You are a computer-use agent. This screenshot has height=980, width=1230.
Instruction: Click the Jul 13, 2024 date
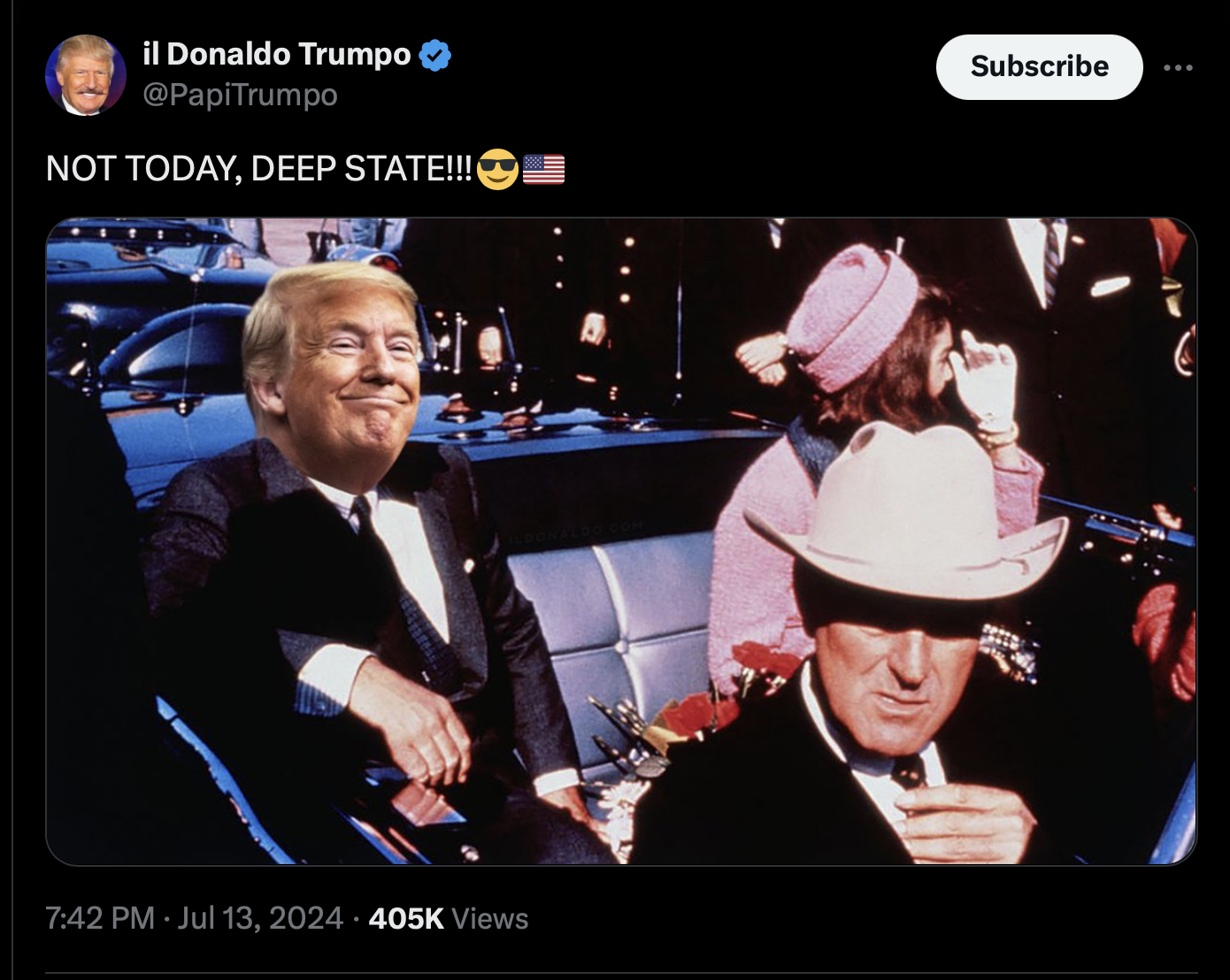coord(260,918)
